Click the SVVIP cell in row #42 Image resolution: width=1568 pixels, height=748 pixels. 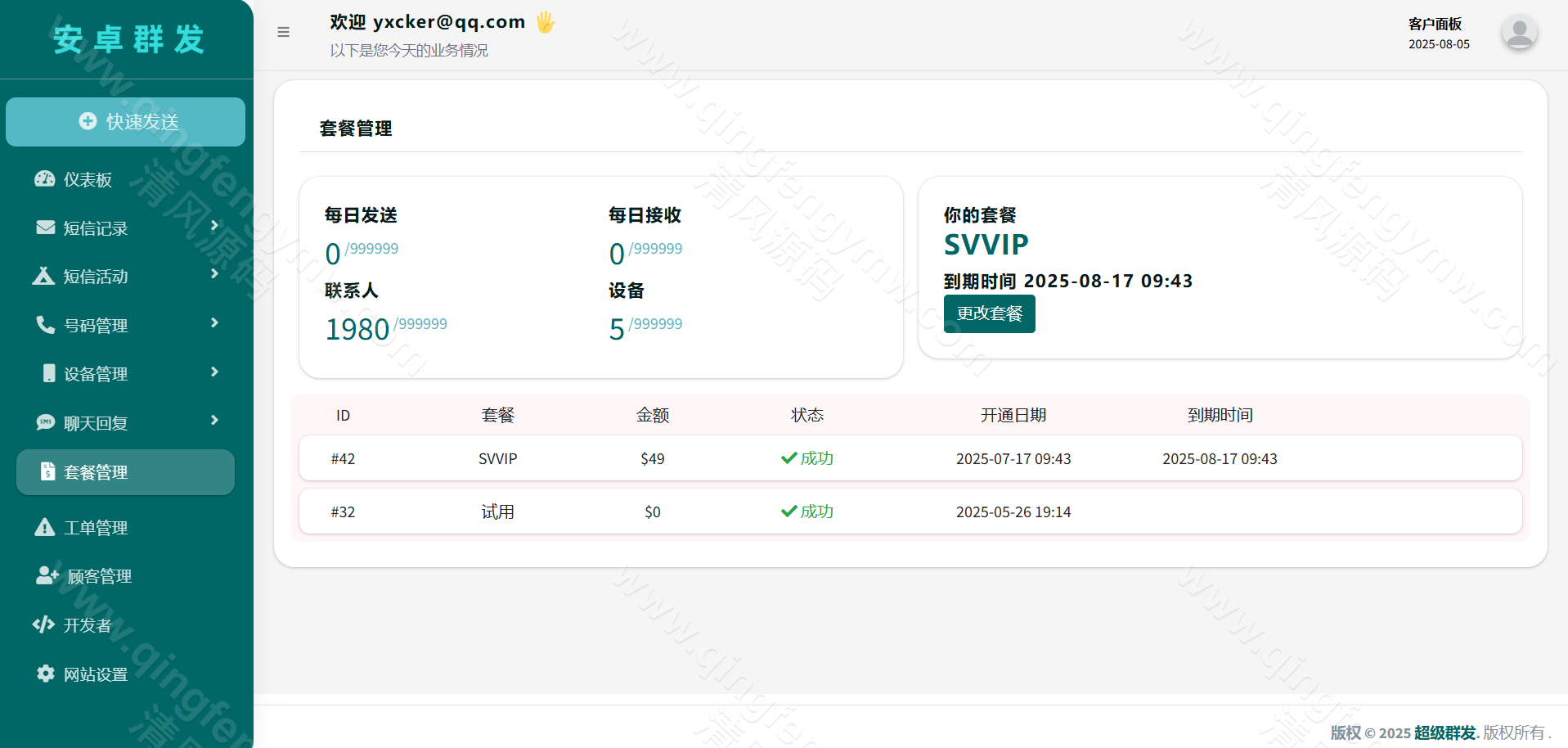click(x=497, y=458)
